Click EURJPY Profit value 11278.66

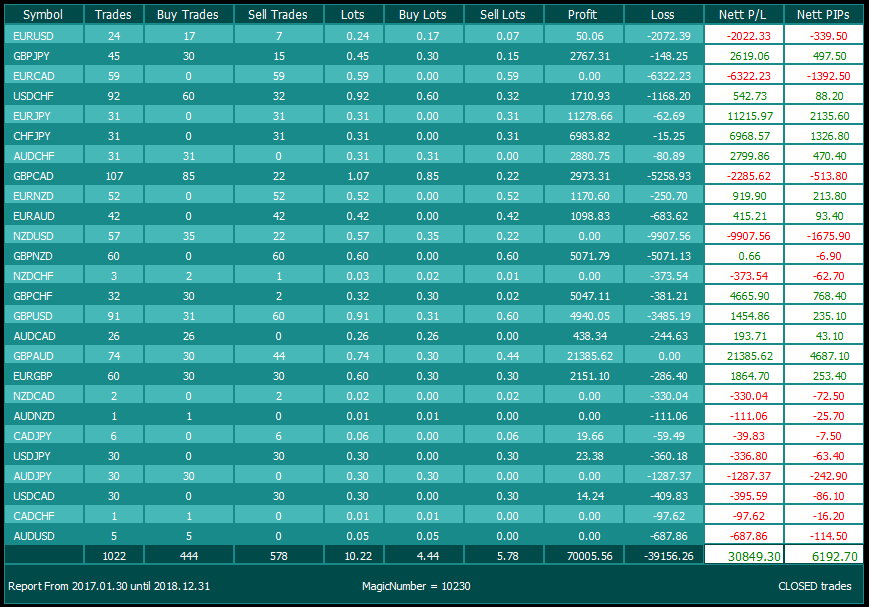pos(589,116)
